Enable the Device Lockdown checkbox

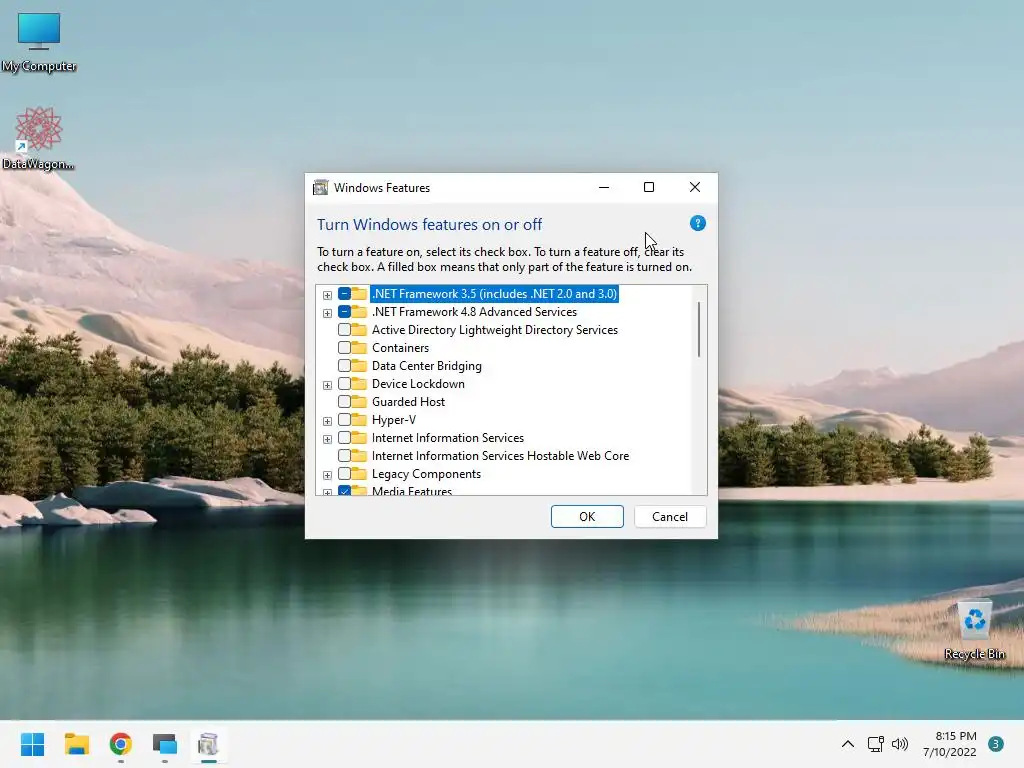(344, 384)
